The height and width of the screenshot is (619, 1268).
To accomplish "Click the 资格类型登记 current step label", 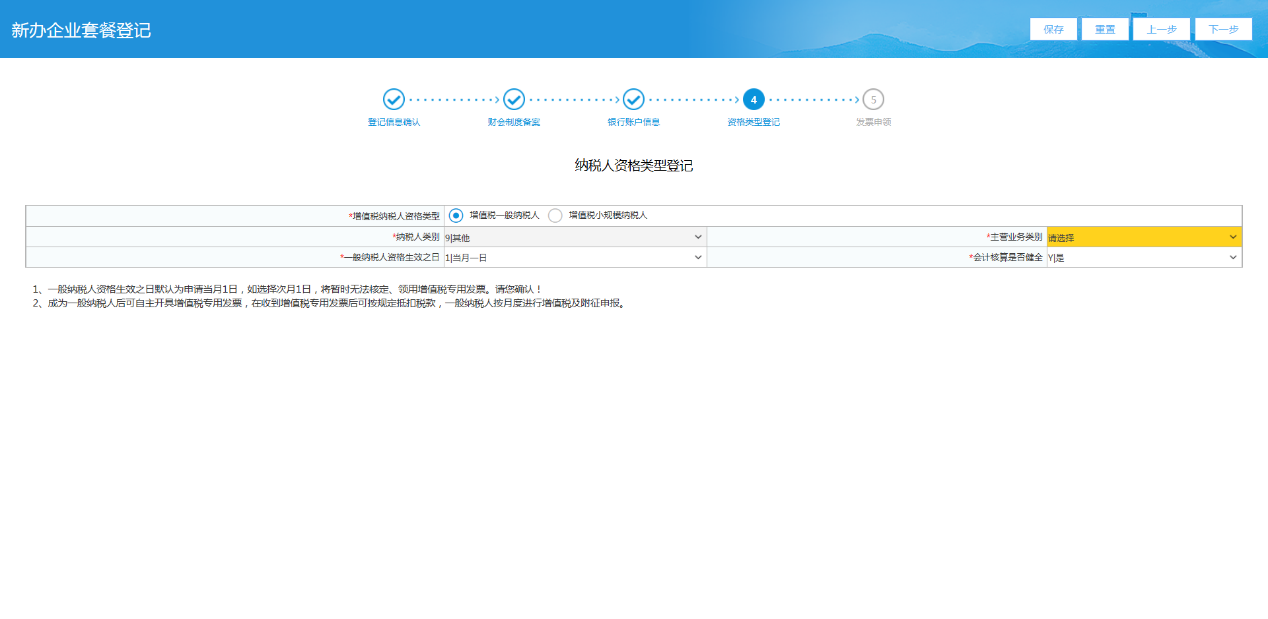I will pyautogui.click(x=754, y=122).
